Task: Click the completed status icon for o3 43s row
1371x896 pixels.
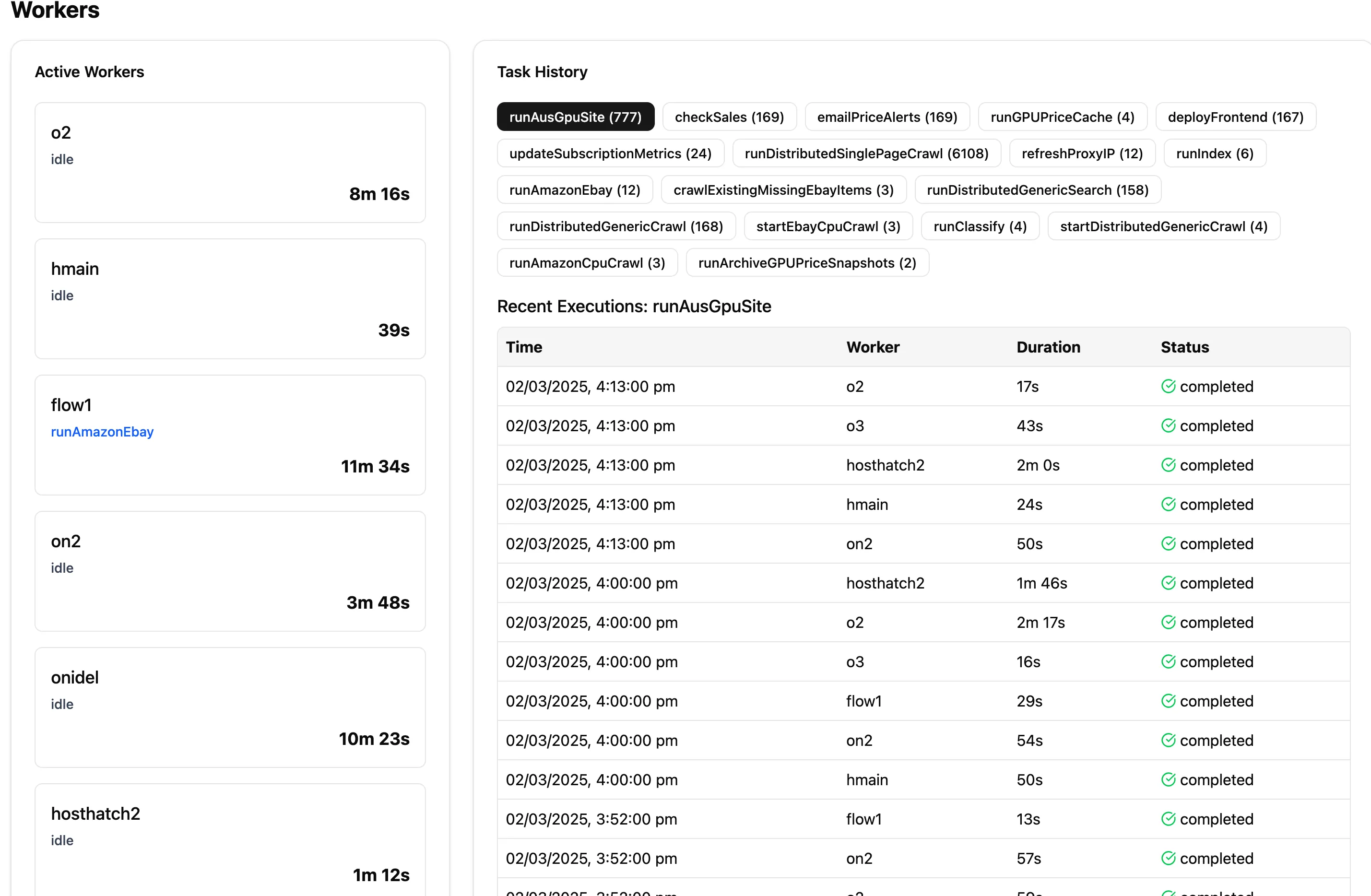Action: tap(1169, 425)
